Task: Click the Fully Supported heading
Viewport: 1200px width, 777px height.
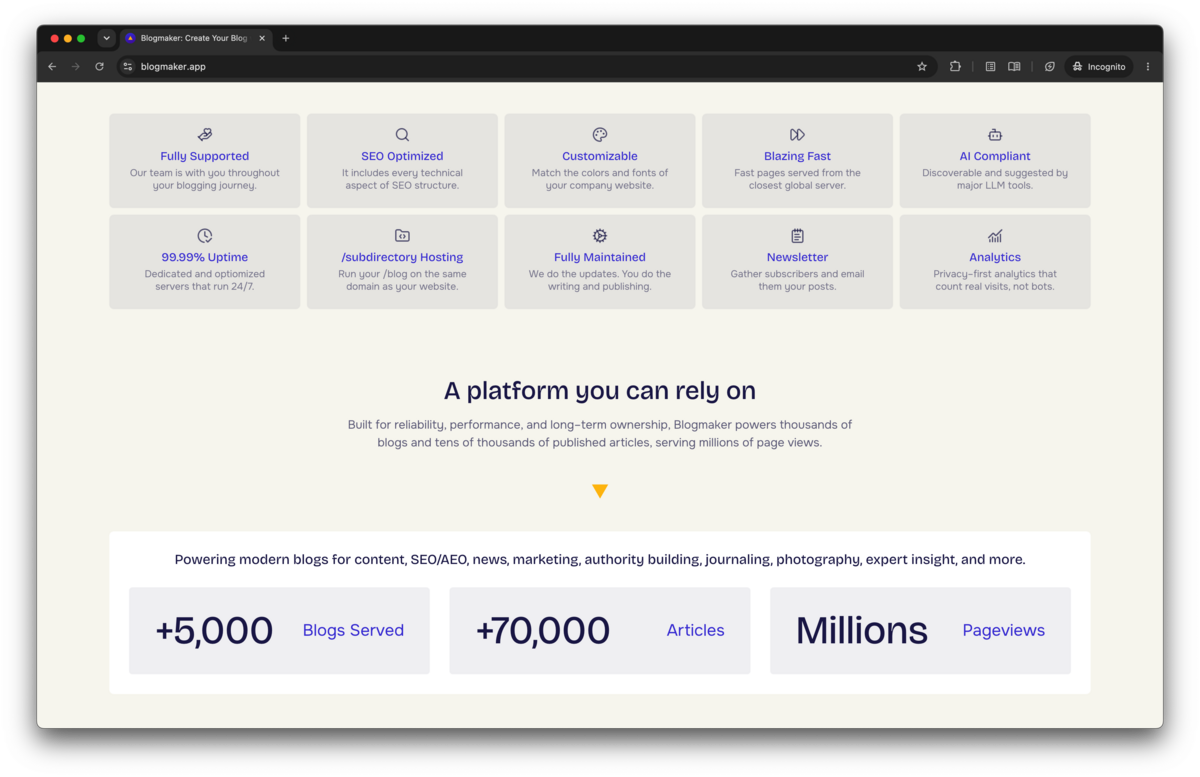Action: [205, 156]
